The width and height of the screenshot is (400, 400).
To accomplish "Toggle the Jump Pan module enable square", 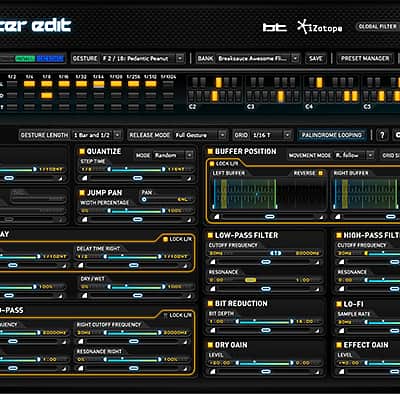I will [x=82, y=193].
